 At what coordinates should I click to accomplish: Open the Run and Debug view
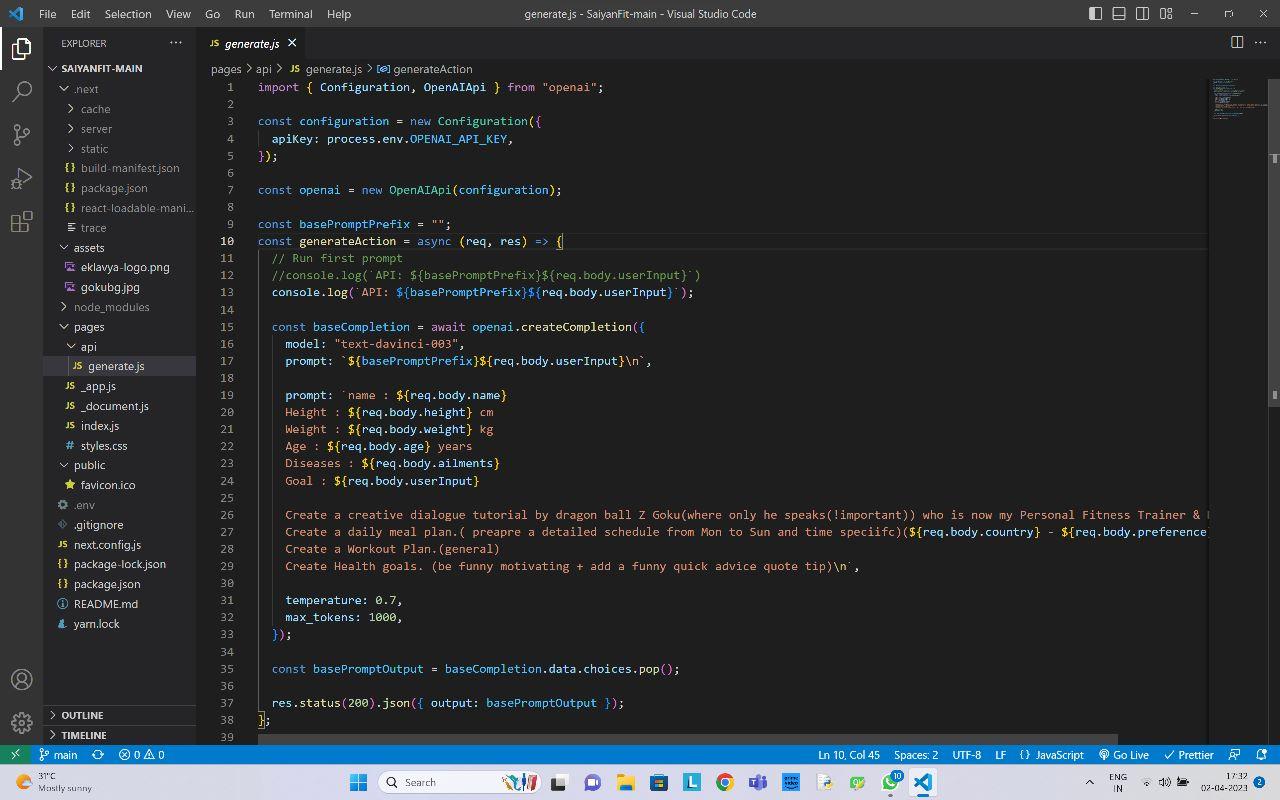coord(22,179)
